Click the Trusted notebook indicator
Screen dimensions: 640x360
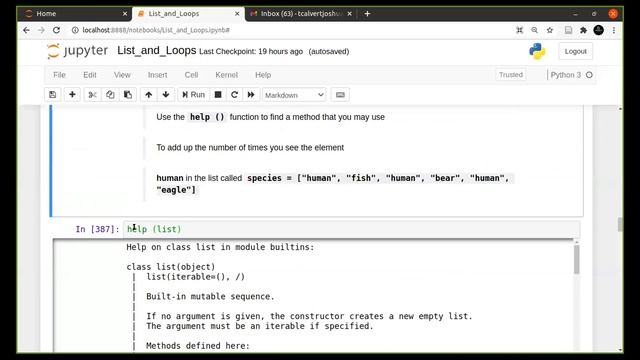click(511, 75)
